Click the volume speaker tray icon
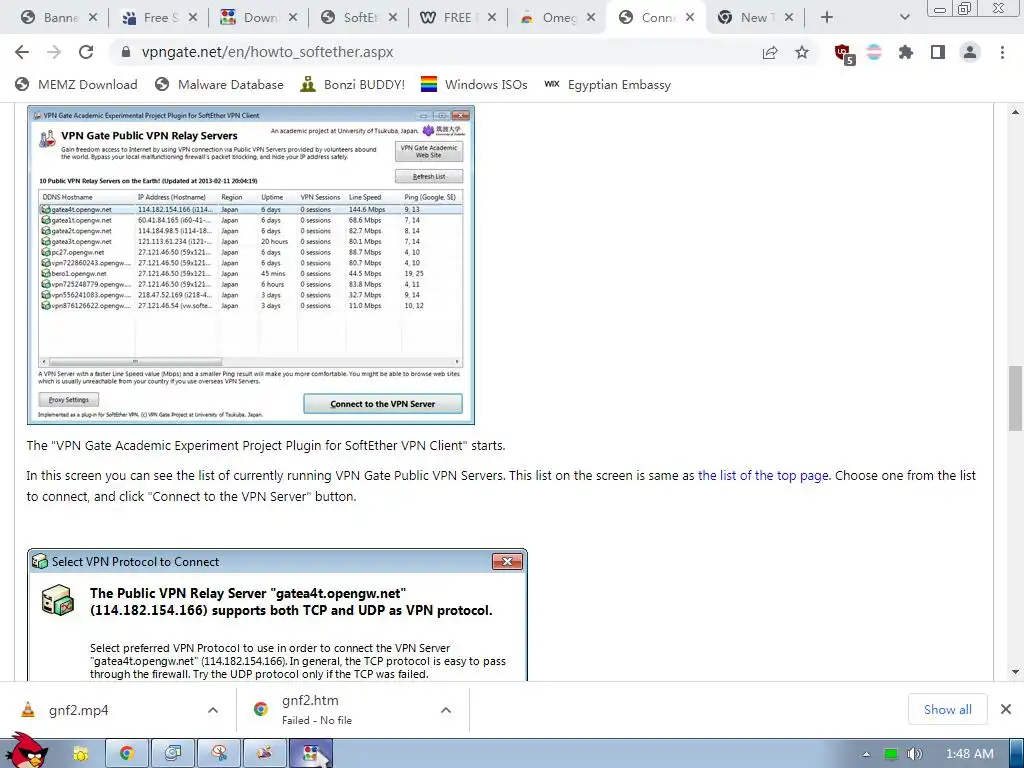The image size is (1024, 768). tap(914, 754)
